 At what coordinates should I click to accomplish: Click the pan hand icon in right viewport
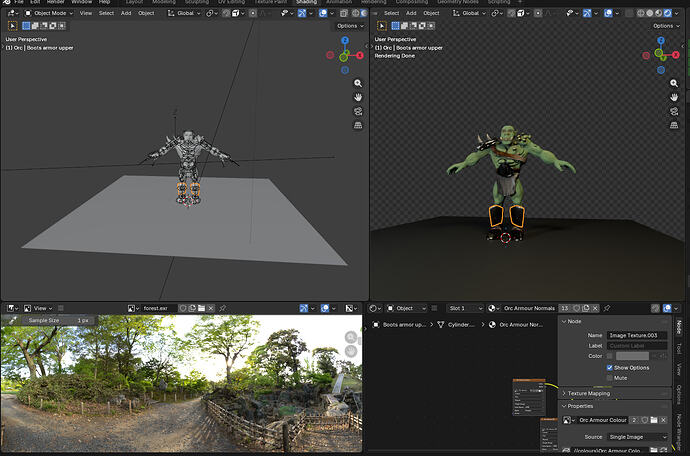674,97
